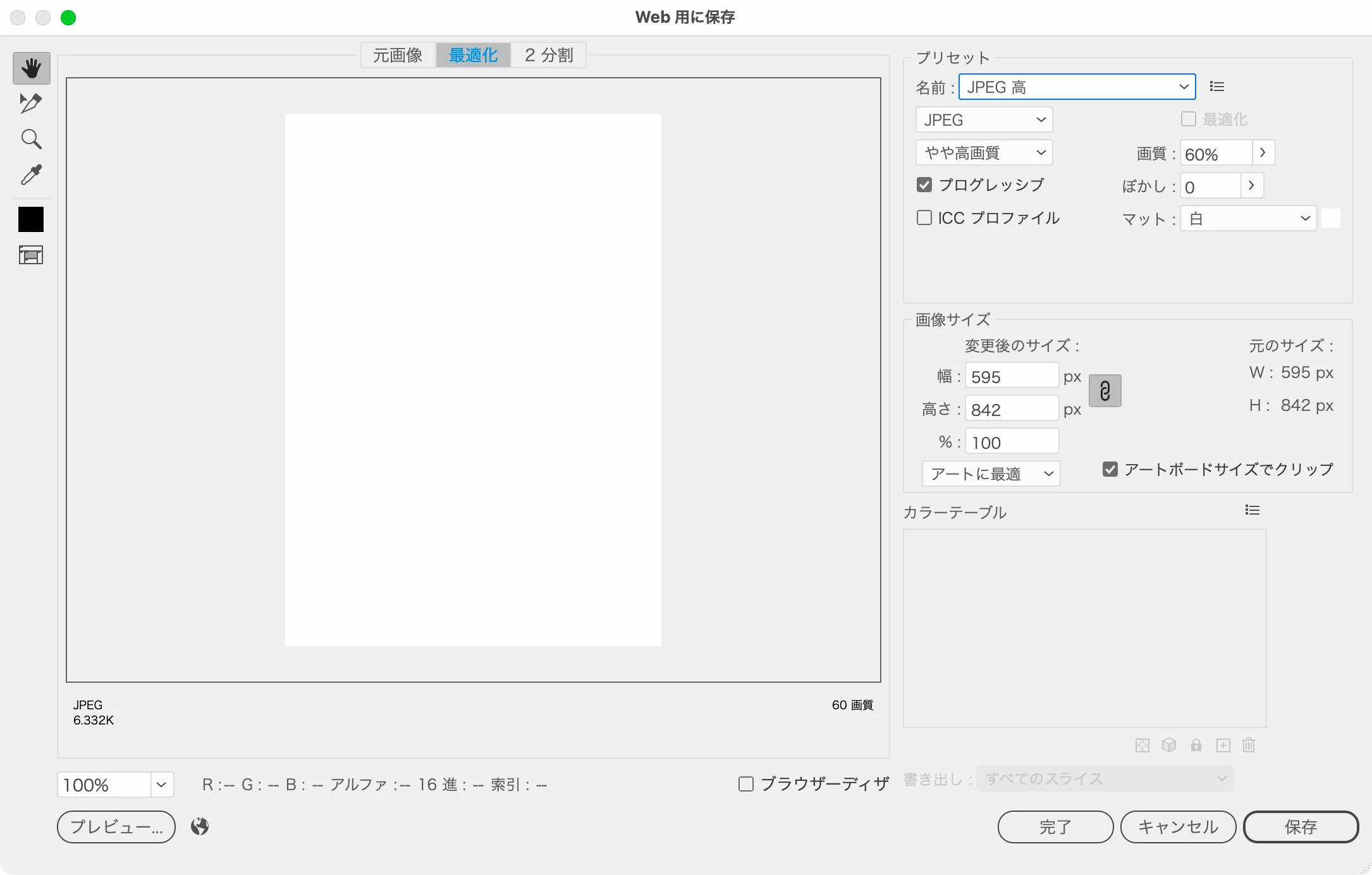The height and width of the screenshot is (875, 1372).
Task: Click the 保存 button
Action: (1301, 827)
